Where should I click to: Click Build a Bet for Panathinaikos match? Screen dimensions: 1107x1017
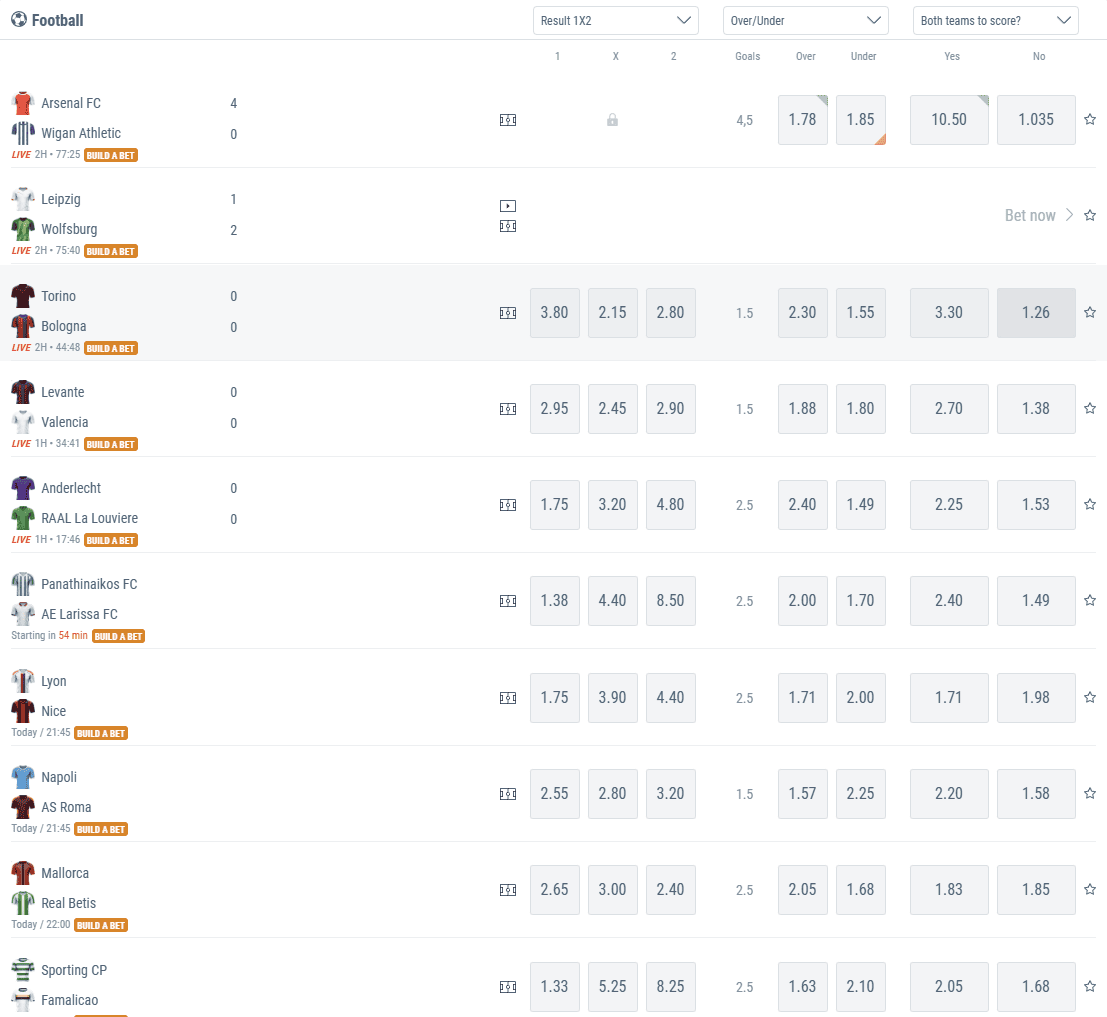[x=119, y=636]
